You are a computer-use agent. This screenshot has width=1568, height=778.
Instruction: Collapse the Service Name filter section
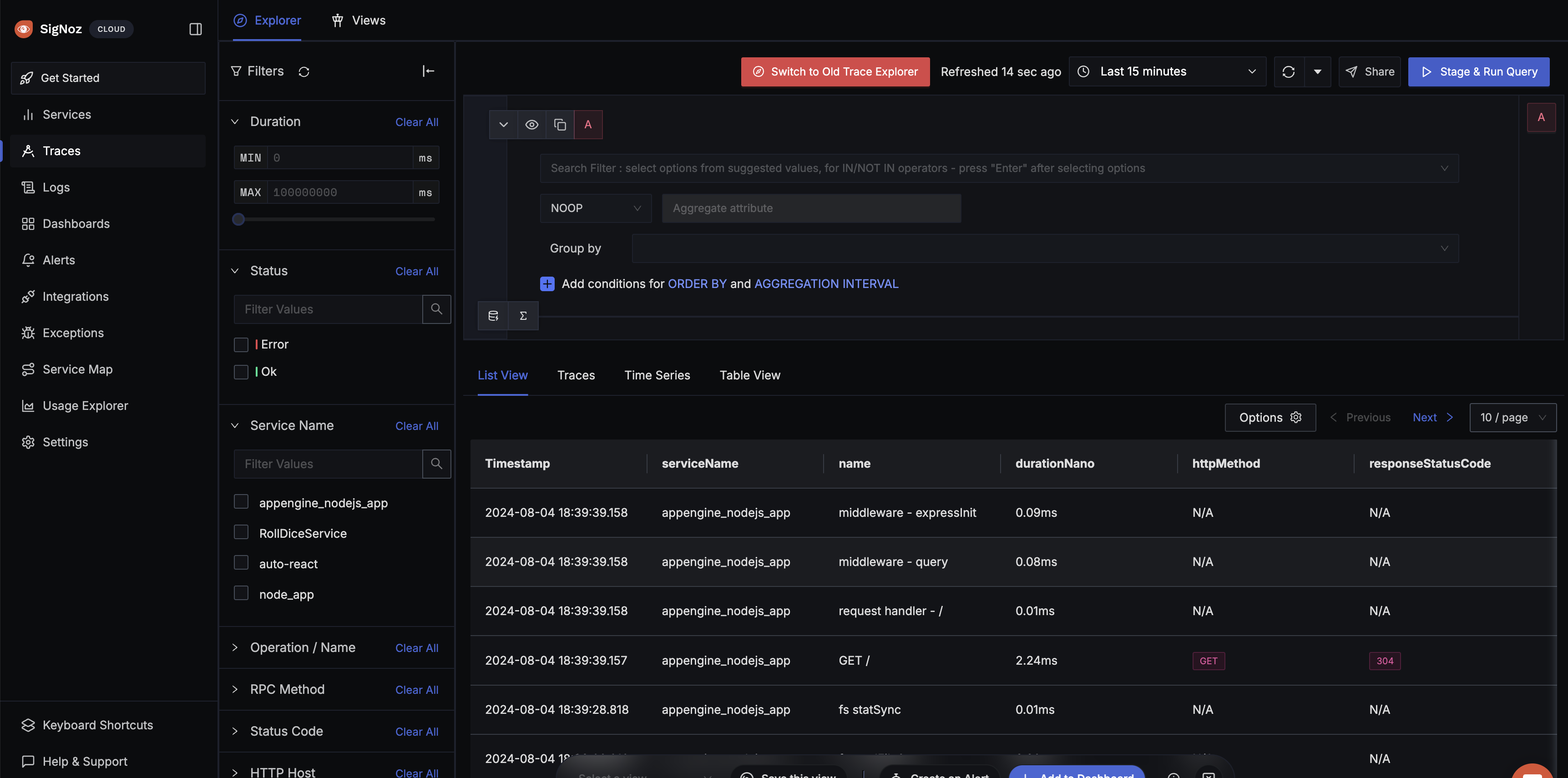(235, 425)
